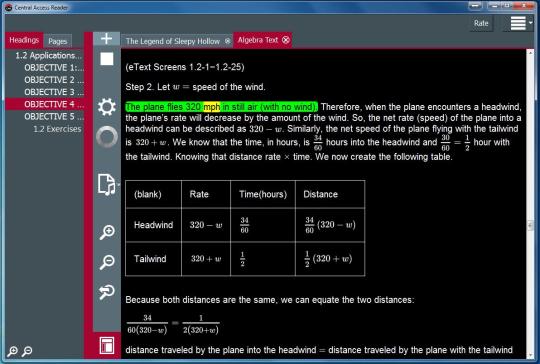Image resolution: width=540 pixels, height=364 pixels.
Task: Click the grey circular progress ring icon
Action: 107,137
